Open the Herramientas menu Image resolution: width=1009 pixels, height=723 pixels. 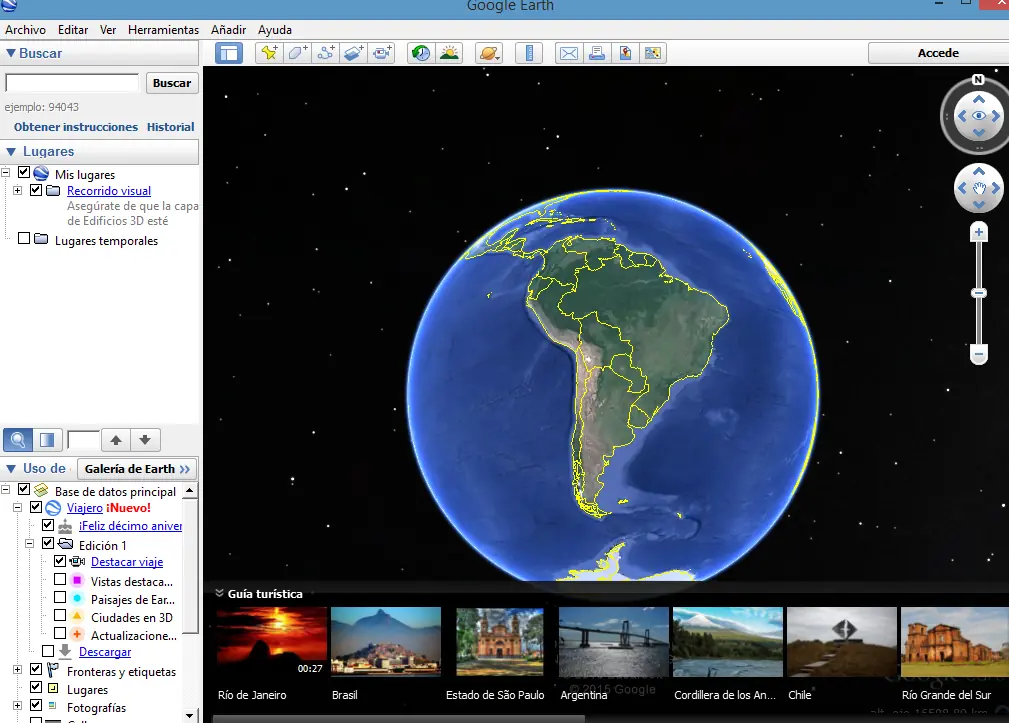tap(163, 30)
